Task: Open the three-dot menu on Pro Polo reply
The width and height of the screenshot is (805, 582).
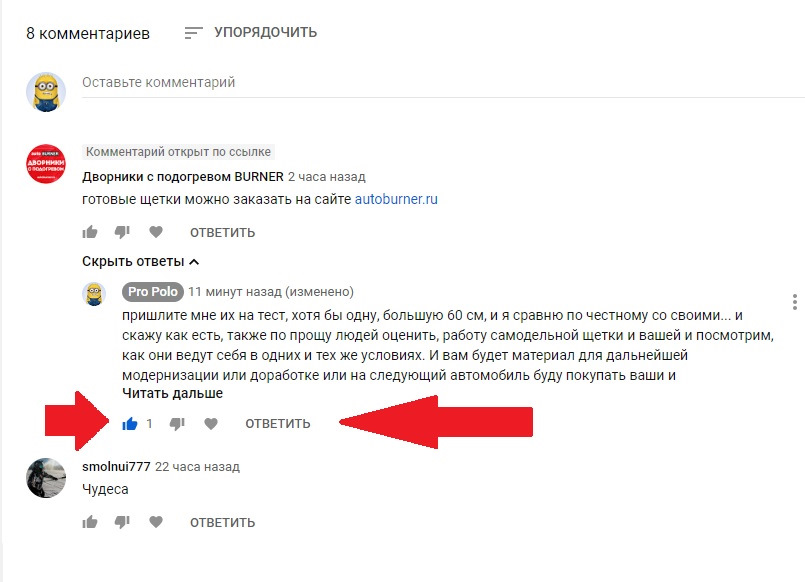Action: (x=794, y=302)
